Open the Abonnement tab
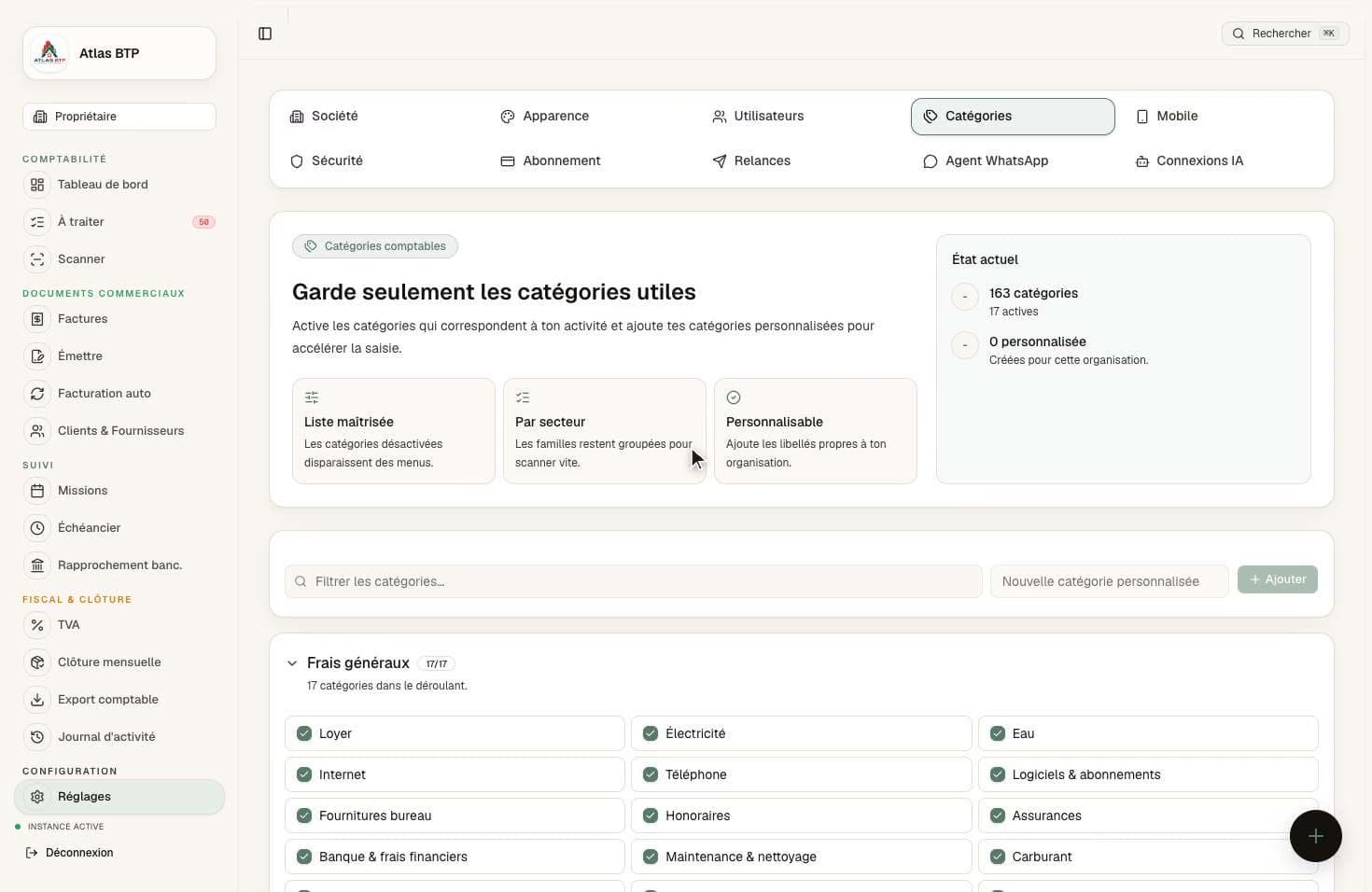The width and height of the screenshot is (1372, 892). (591, 161)
